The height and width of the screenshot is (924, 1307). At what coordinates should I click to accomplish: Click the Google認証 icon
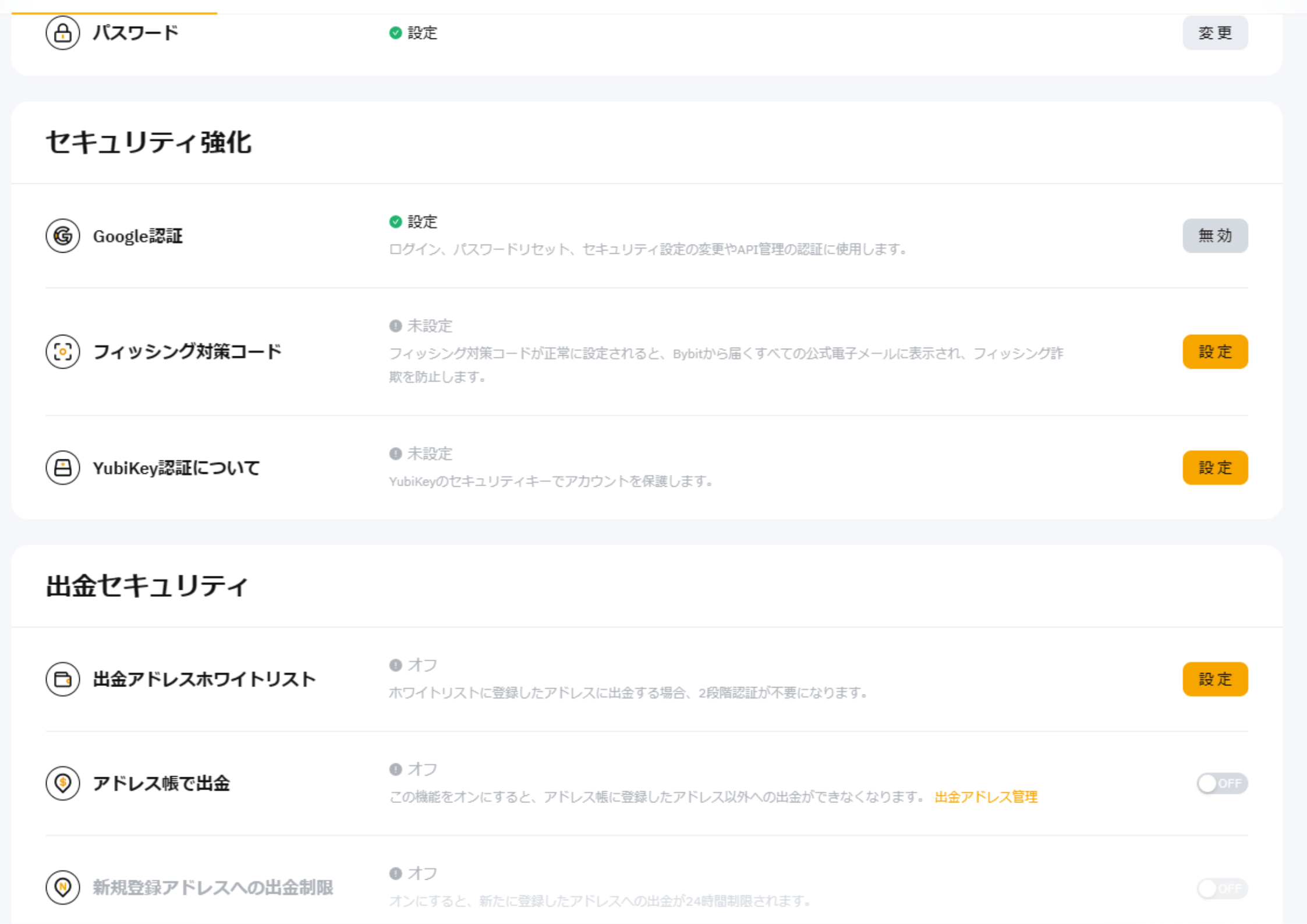click(62, 236)
